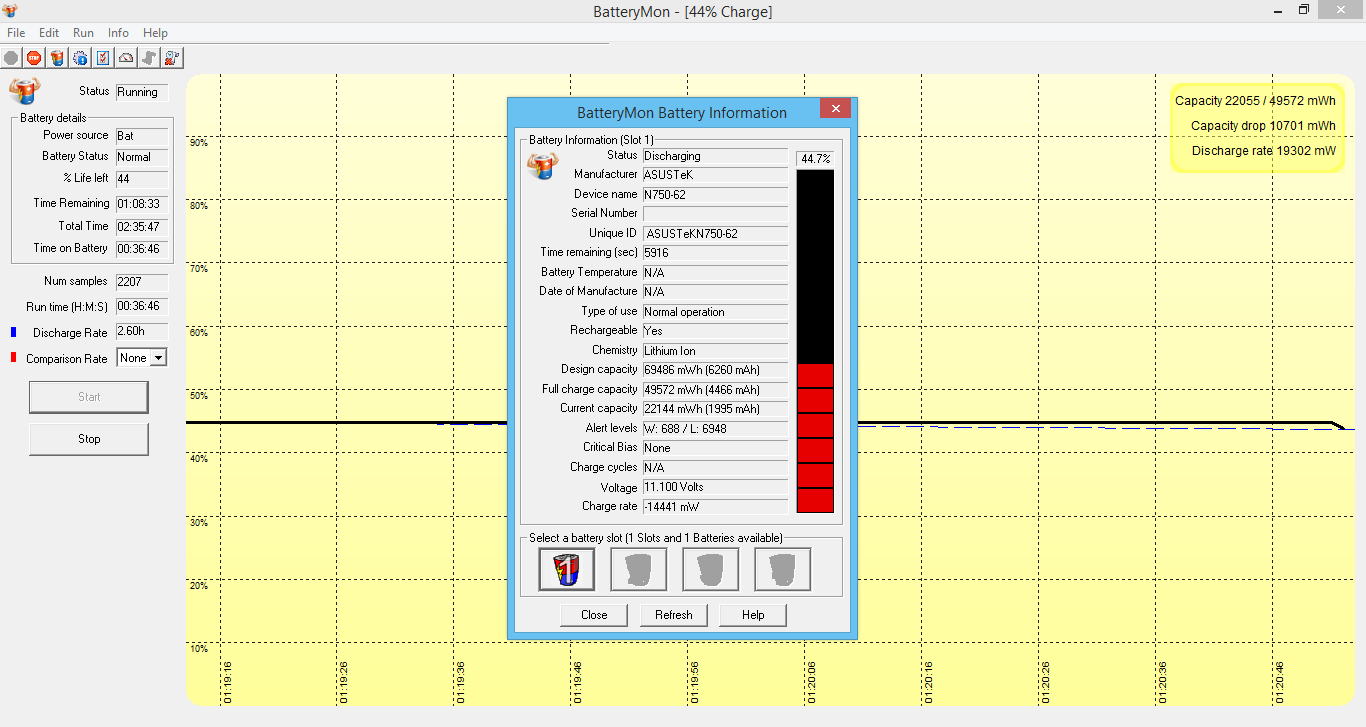1366x727 pixels.
Task: Click the Discharge Rate value 2.60h
Action: tap(142, 332)
